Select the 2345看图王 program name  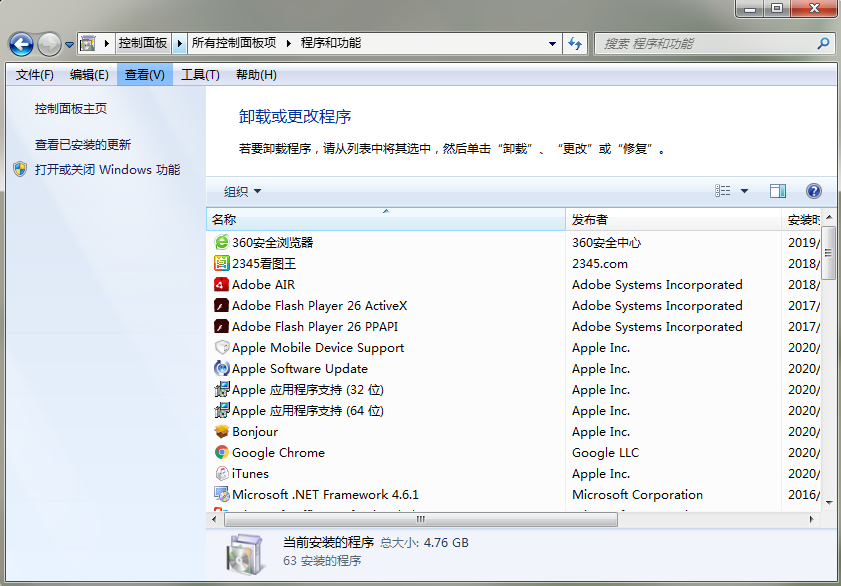[x=264, y=263]
